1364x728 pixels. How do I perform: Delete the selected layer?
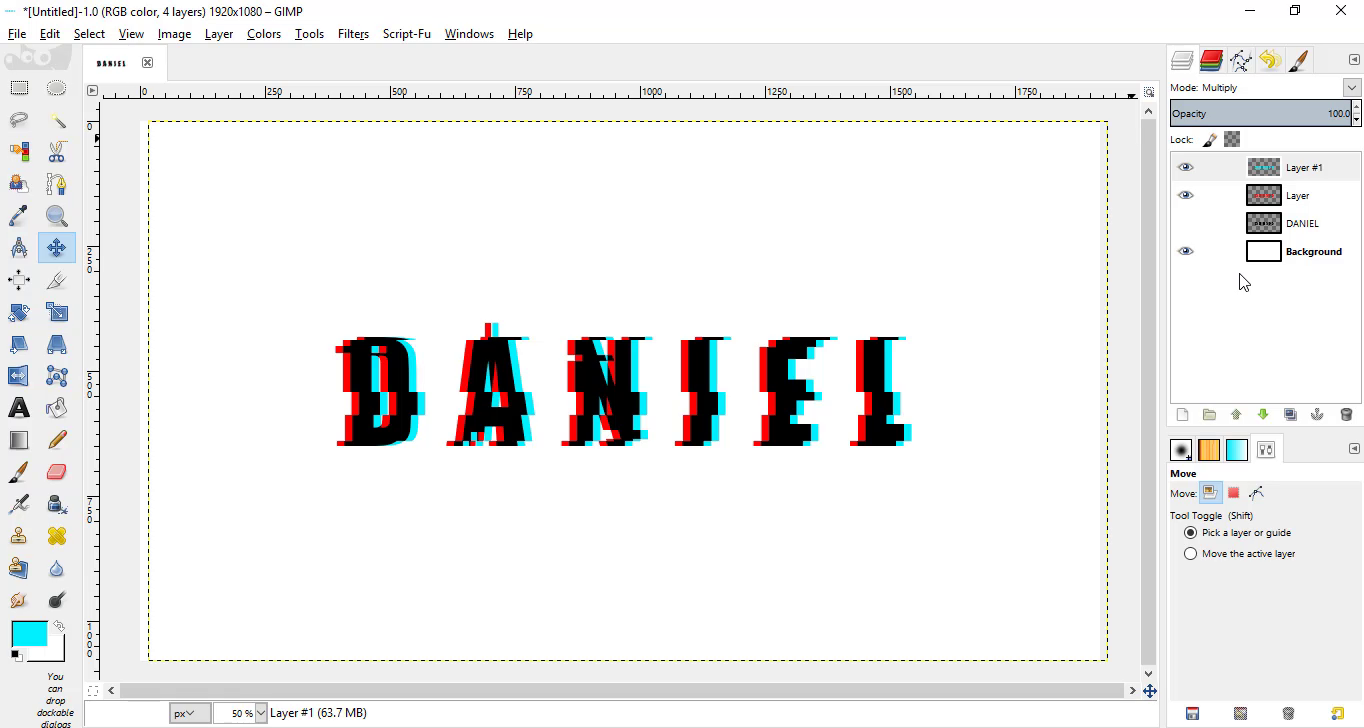[1345, 414]
